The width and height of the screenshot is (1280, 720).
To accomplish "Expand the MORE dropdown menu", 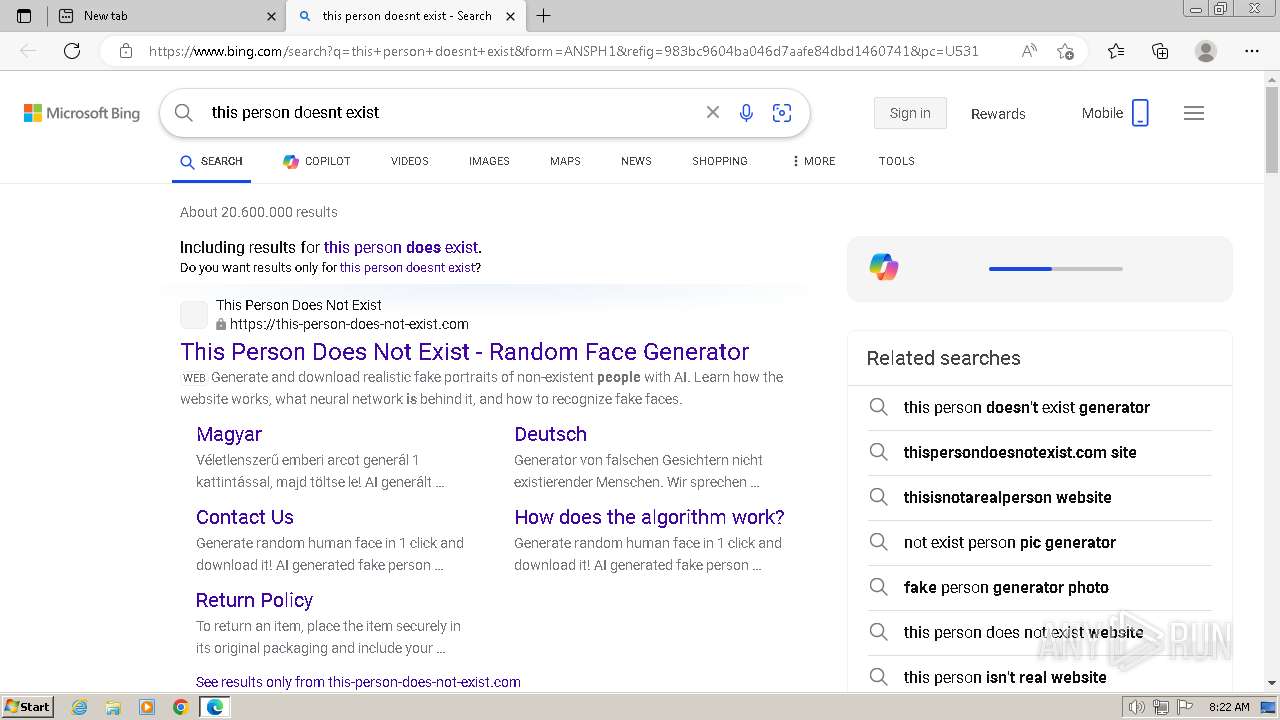I will (814, 161).
